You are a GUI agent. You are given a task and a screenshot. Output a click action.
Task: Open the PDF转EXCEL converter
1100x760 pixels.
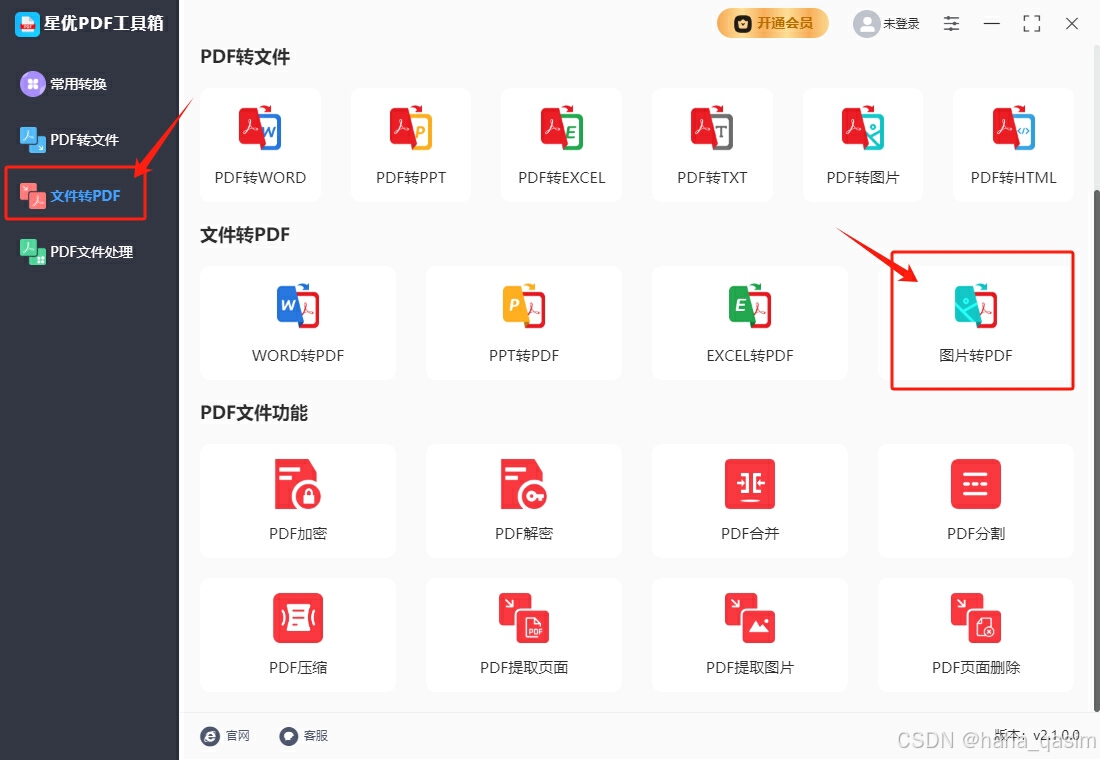561,145
